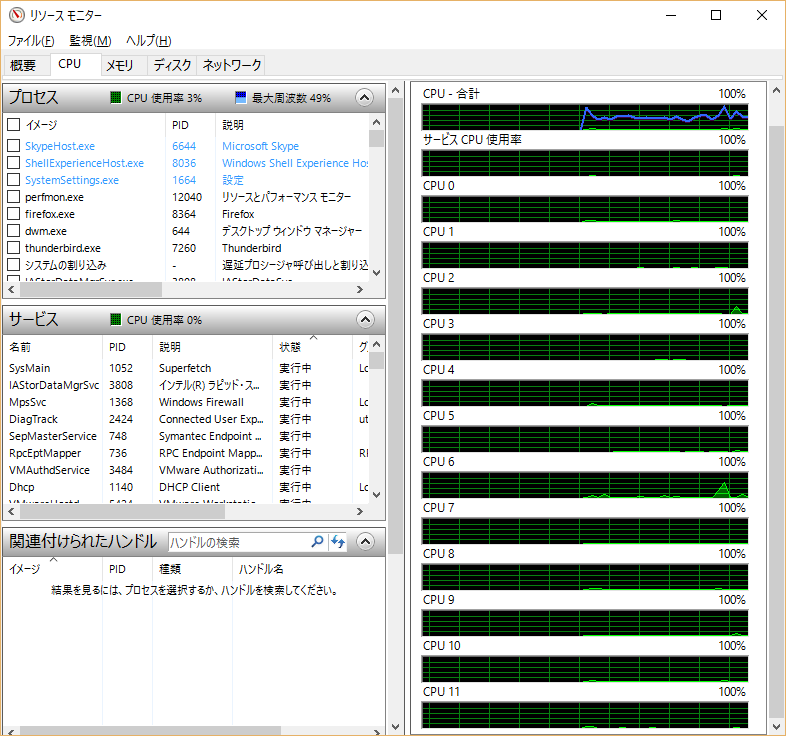Open the 監視(M) menu
Viewport: 786px width, 736px height.
[90, 41]
